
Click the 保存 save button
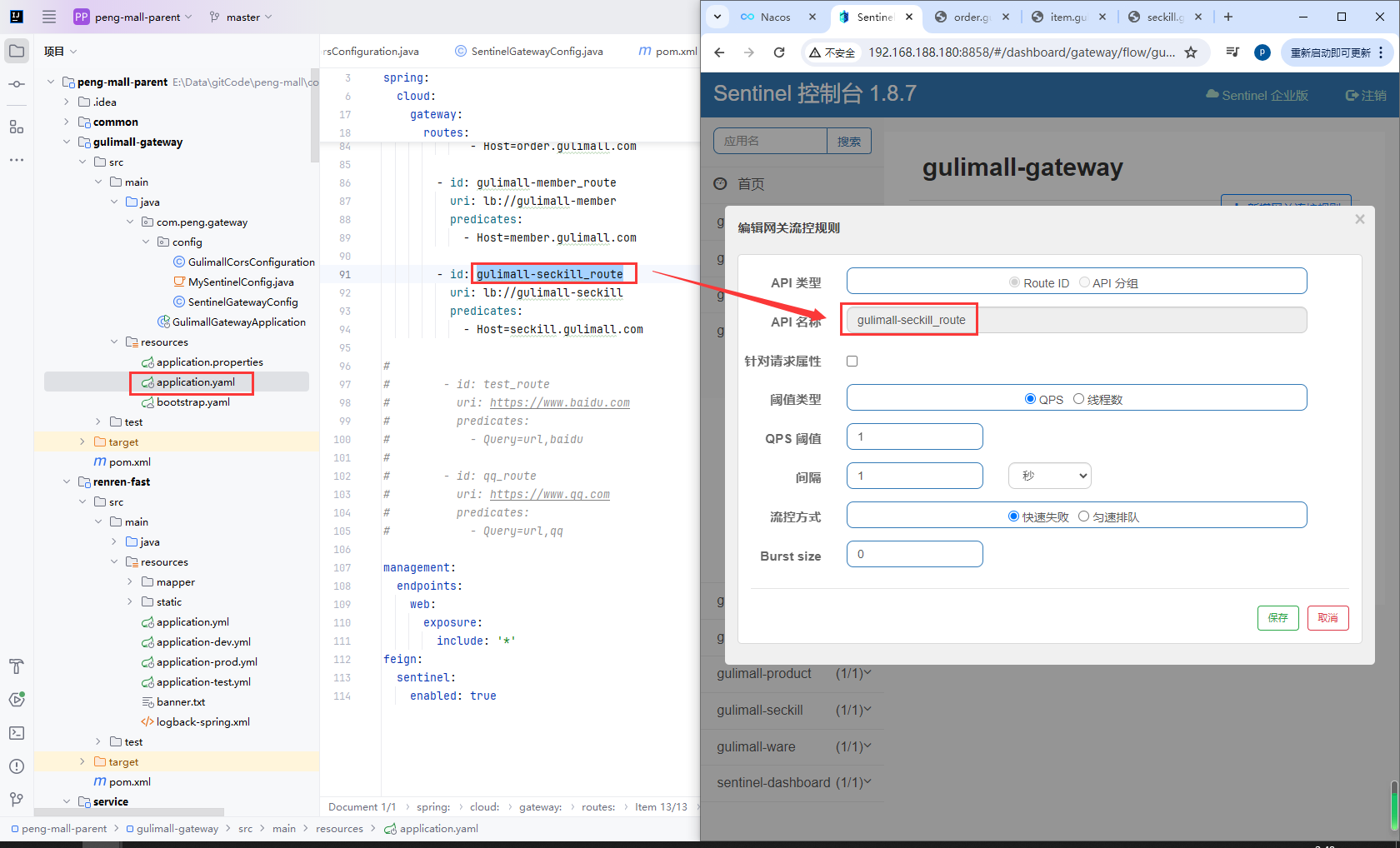pos(1278,617)
